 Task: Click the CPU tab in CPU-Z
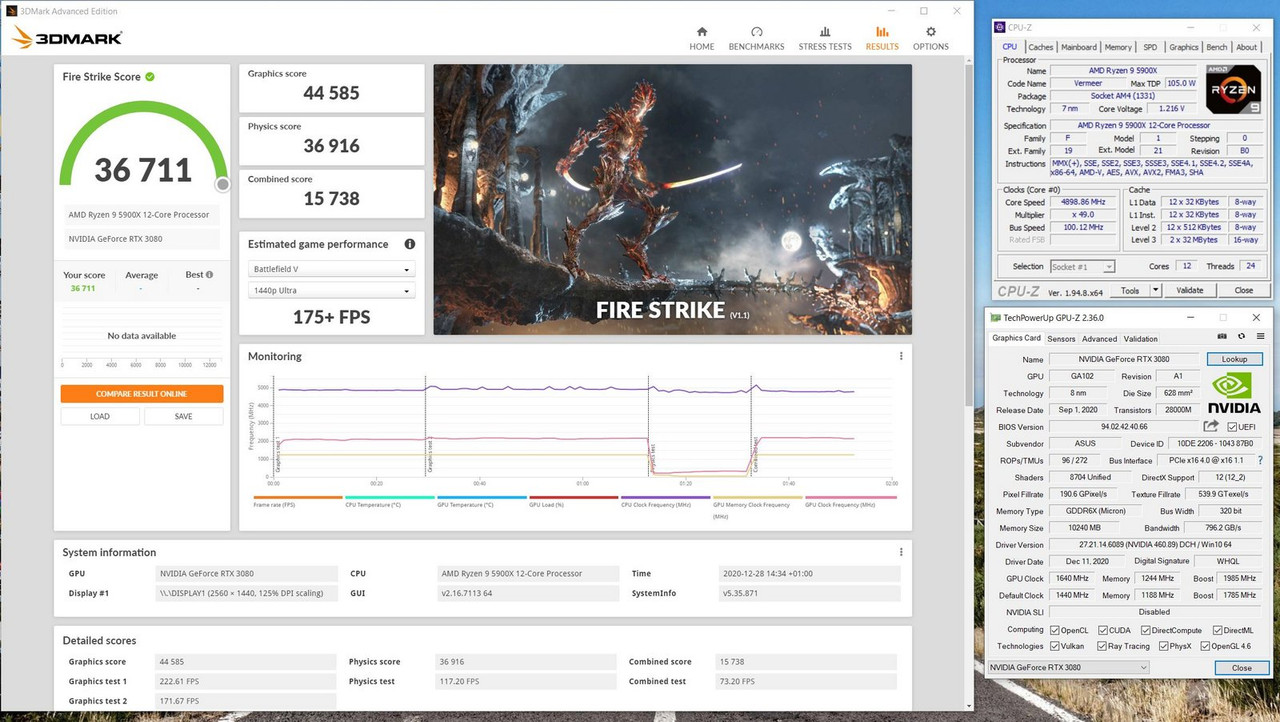pos(1010,47)
